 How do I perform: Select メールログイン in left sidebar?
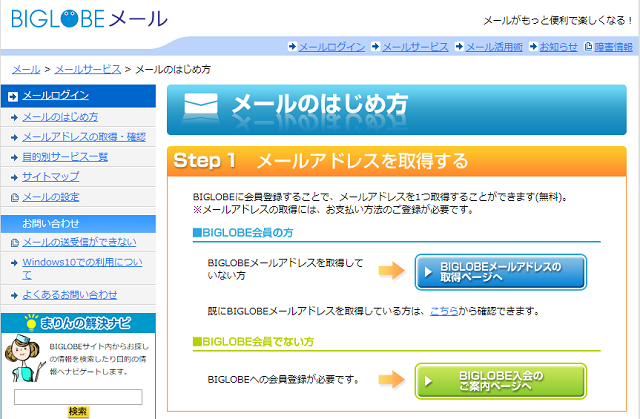pyautogui.click(x=56, y=95)
